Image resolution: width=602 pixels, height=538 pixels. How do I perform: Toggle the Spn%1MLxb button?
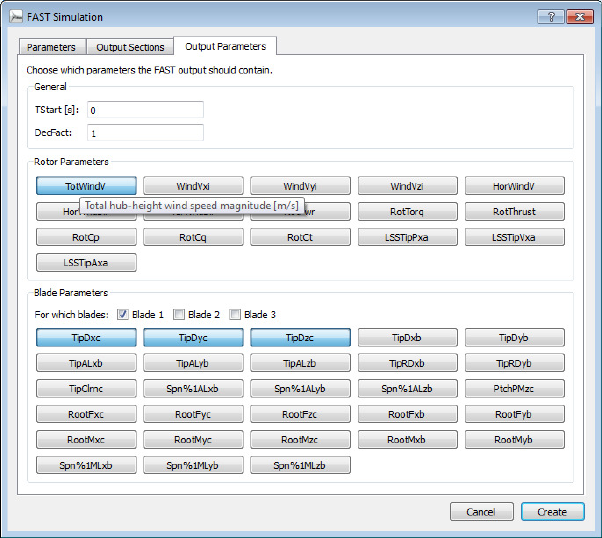[x=86, y=465]
